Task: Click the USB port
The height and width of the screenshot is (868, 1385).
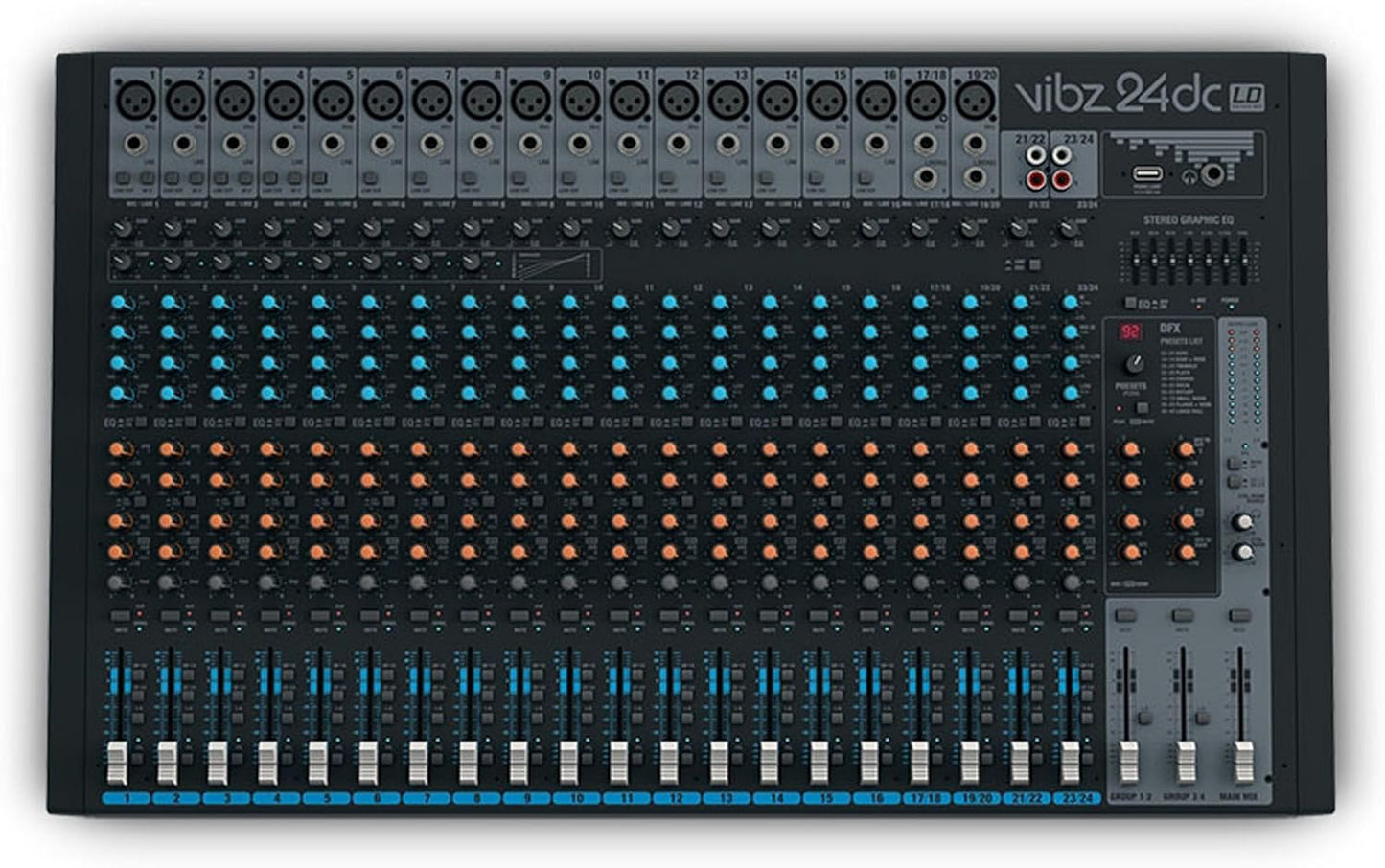Action: point(1147,174)
